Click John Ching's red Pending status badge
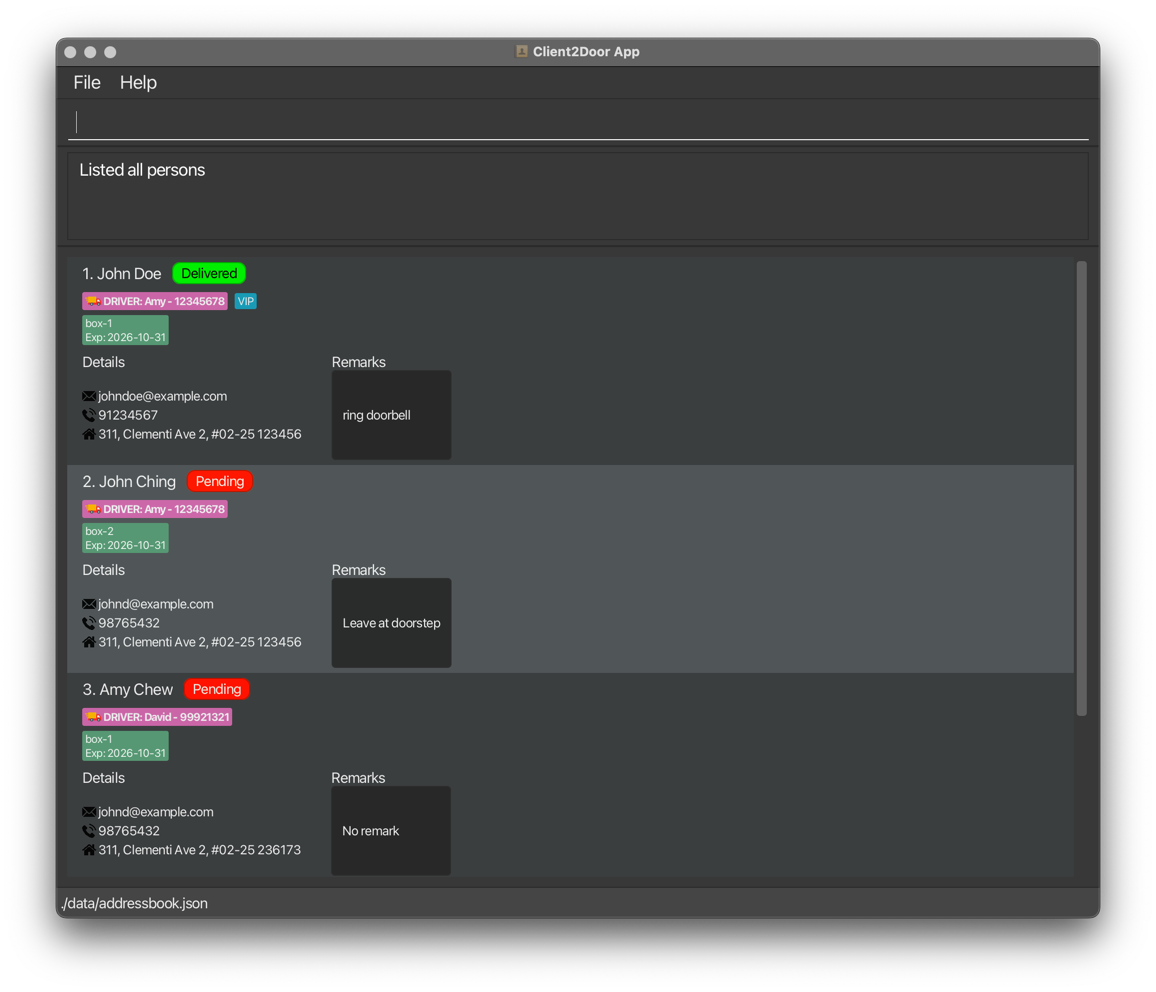Screen dimensions: 1156x992 [x=220, y=481]
